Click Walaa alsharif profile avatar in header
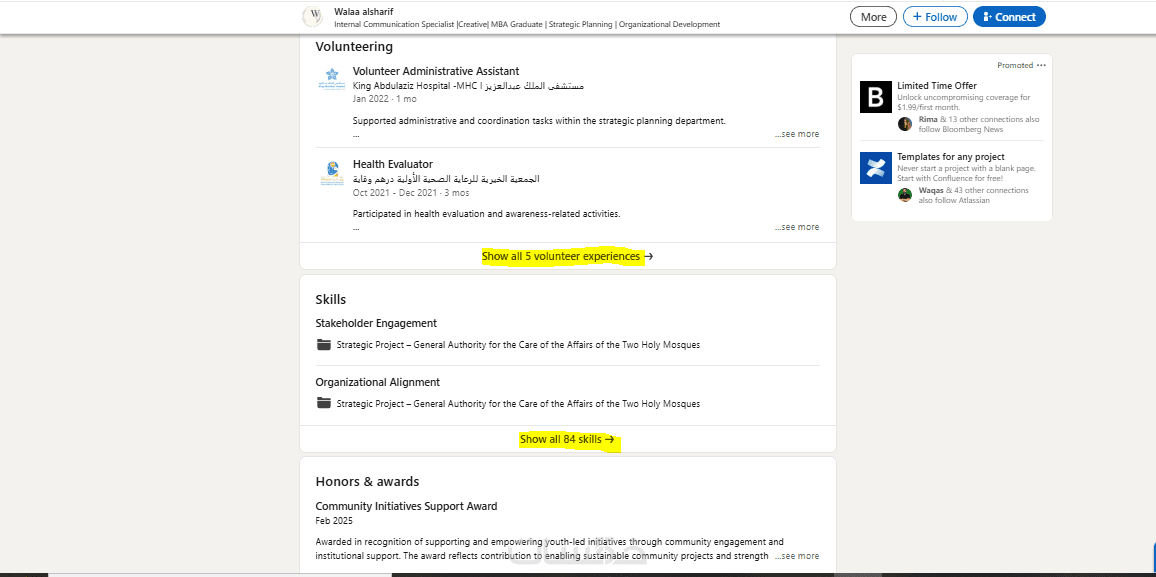 (312, 17)
